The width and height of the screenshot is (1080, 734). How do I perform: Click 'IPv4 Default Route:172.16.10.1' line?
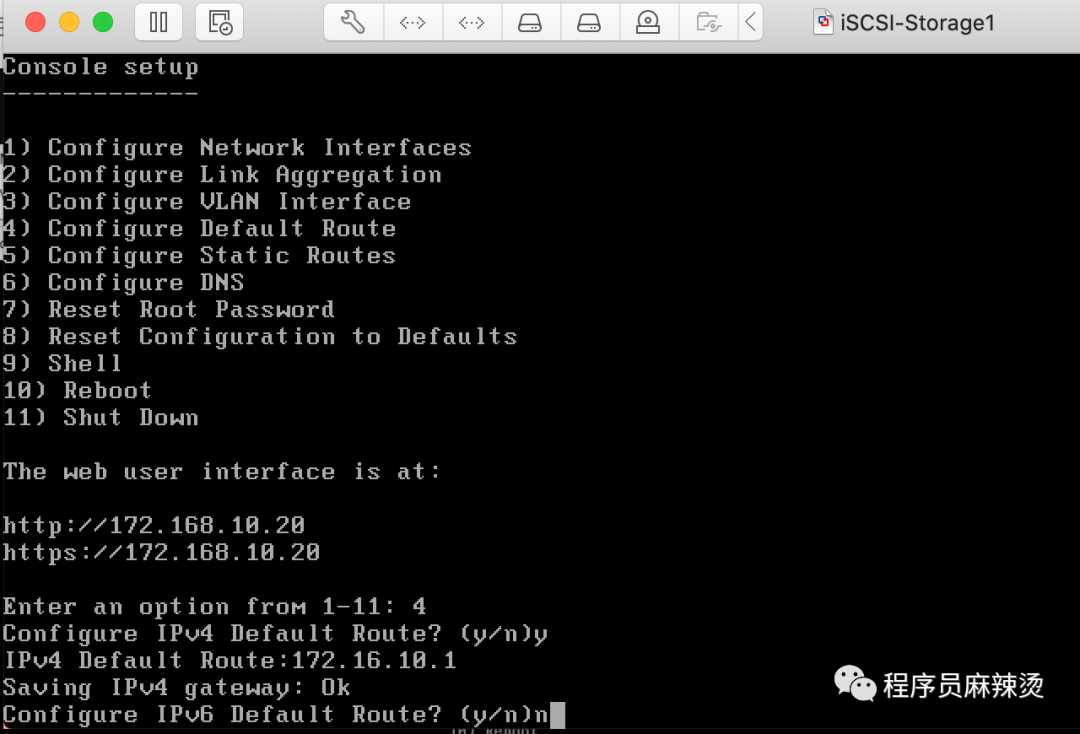pos(229,660)
